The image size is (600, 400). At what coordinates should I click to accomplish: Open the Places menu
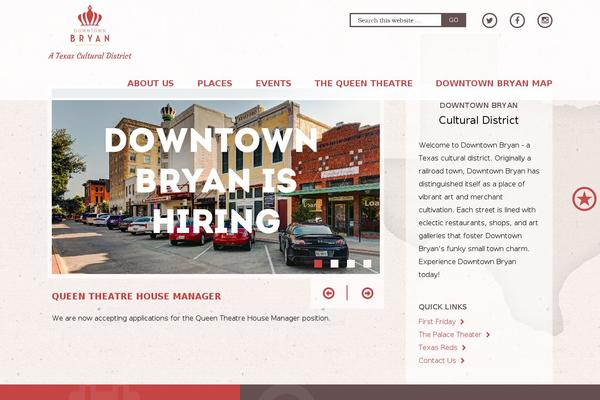coord(215,83)
